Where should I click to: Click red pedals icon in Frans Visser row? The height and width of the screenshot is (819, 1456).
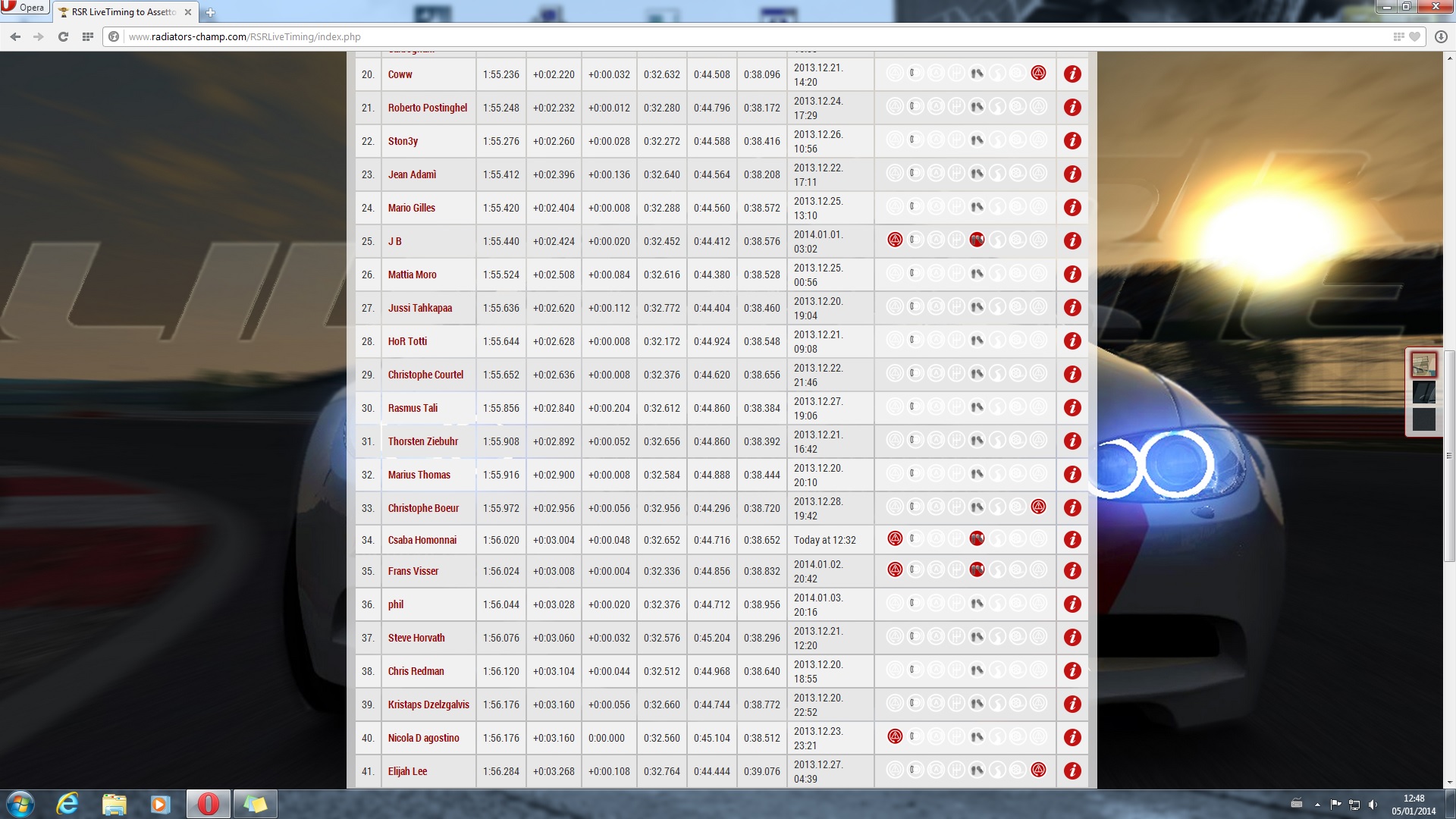(x=977, y=570)
